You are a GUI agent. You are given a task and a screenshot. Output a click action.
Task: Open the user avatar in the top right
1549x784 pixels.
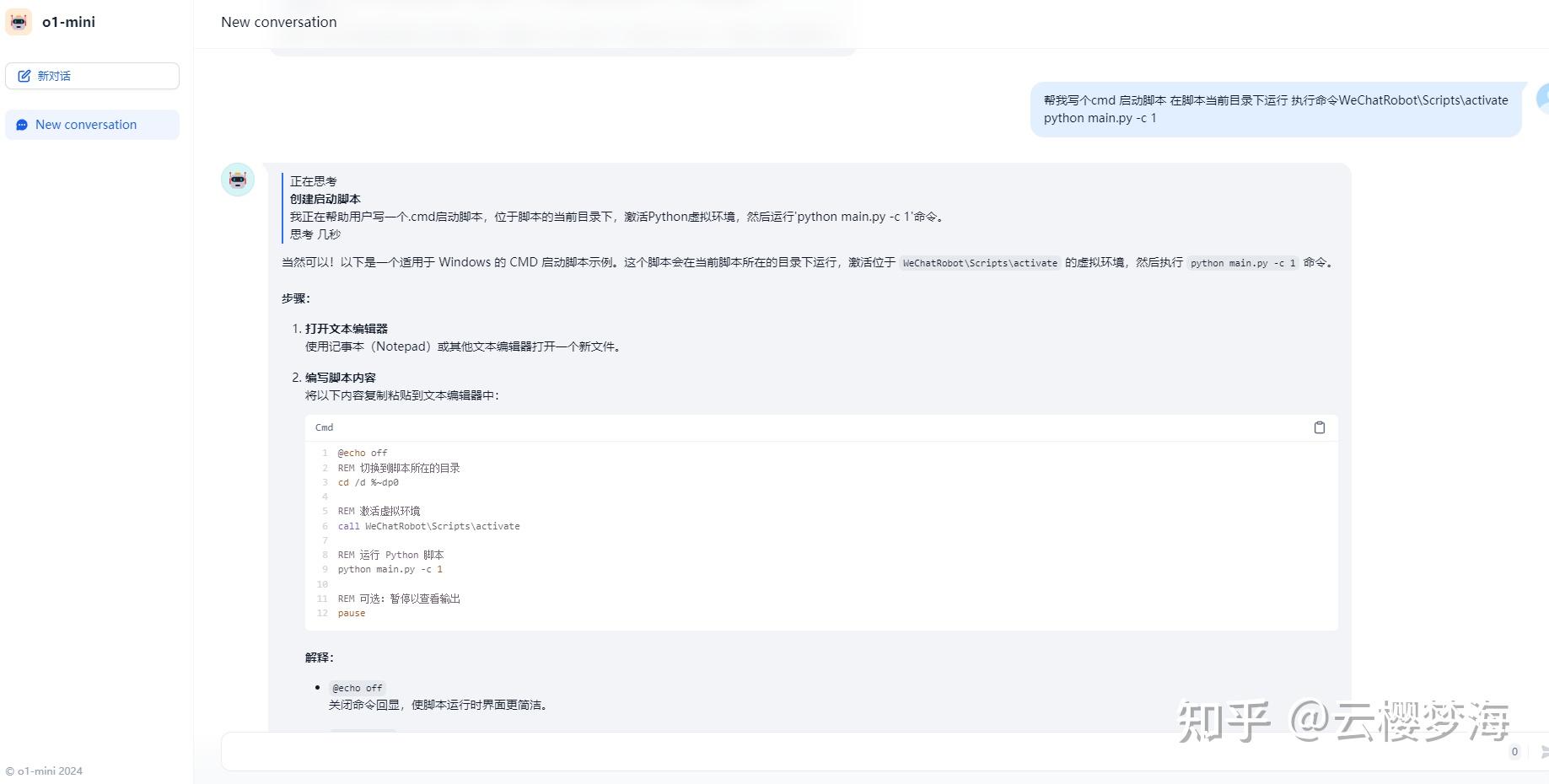[x=1543, y=100]
